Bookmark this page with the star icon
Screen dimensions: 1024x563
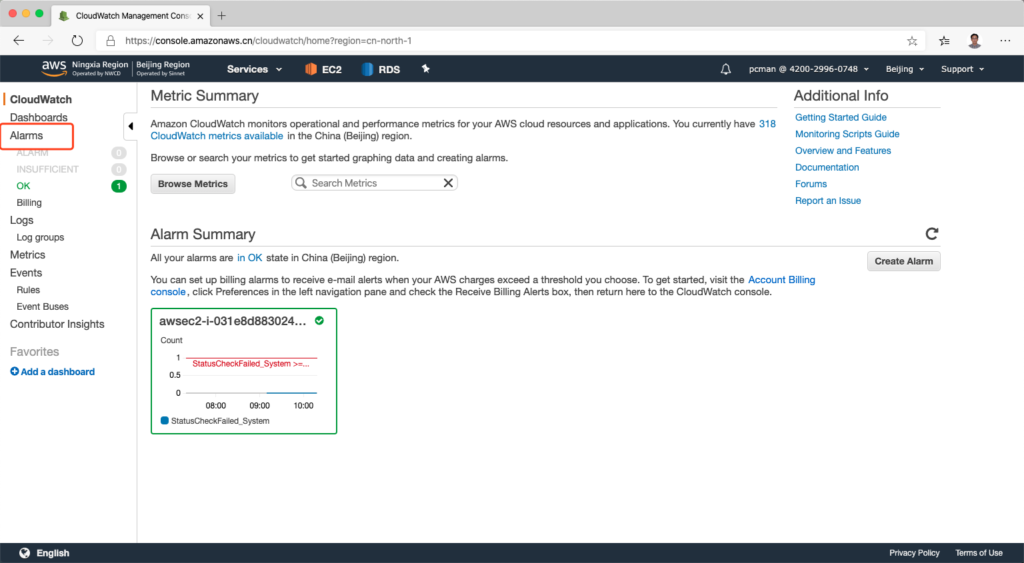(912, 41)
